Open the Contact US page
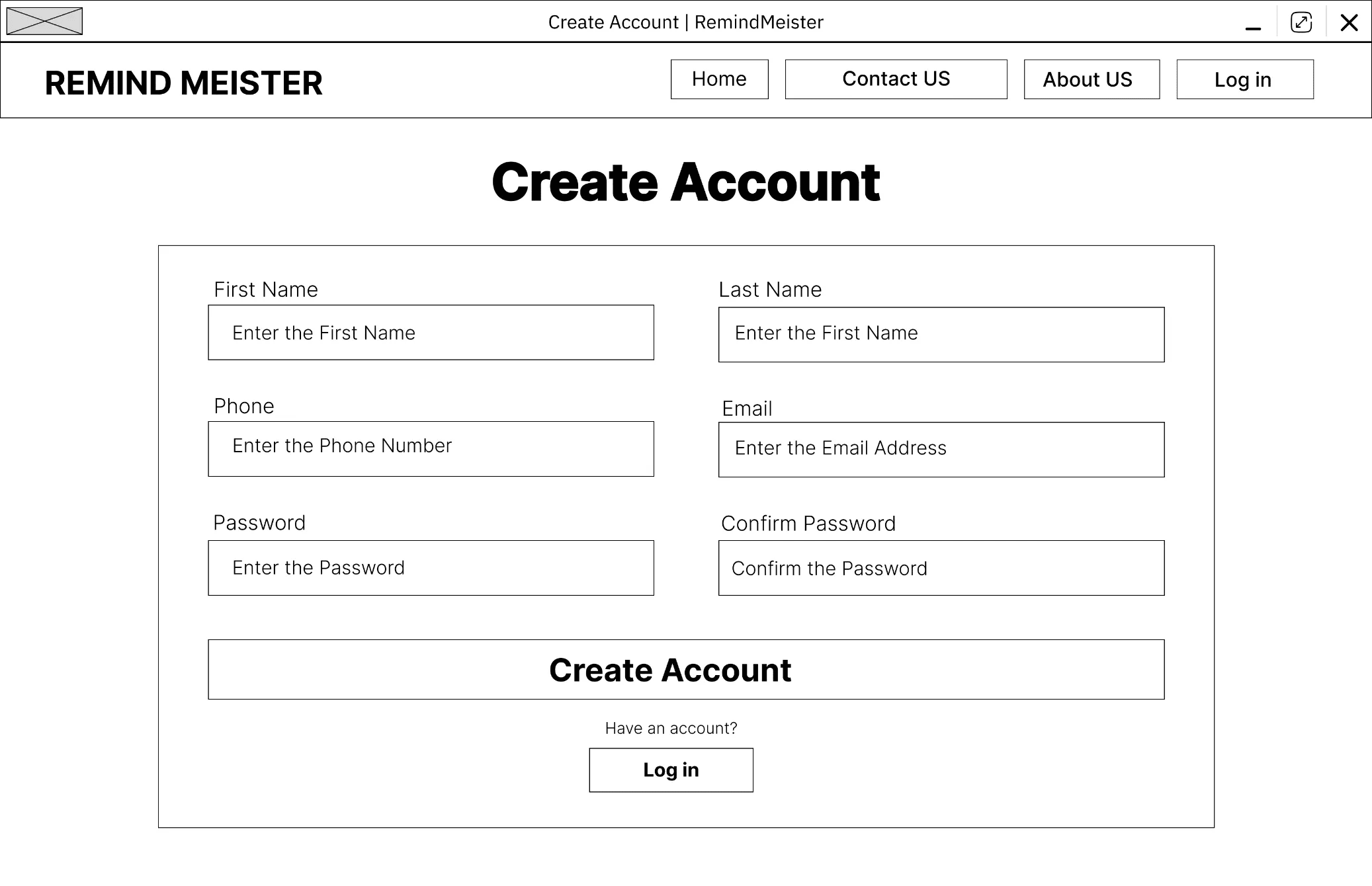This screenshot has height=886, width=1372. click(896, 79)
